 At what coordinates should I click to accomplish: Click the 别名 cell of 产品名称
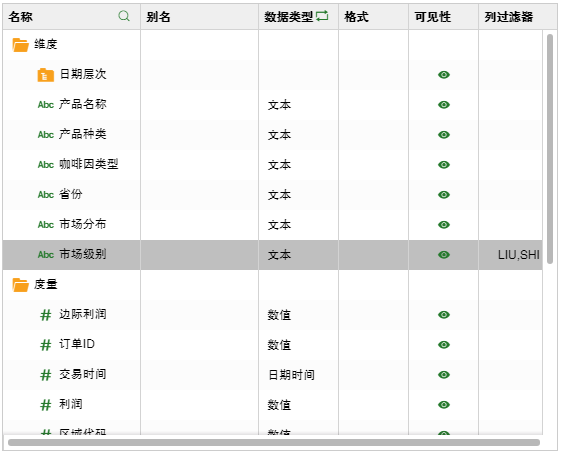pyautogui.click(x=199, y=105)
